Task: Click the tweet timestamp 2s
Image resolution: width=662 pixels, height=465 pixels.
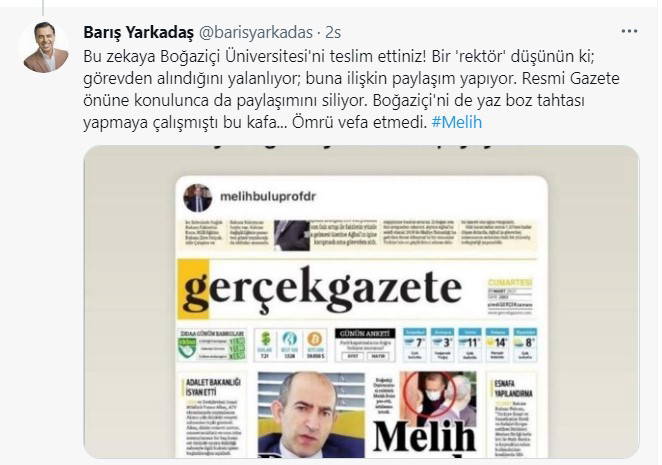Action: [x=334, y=32]
